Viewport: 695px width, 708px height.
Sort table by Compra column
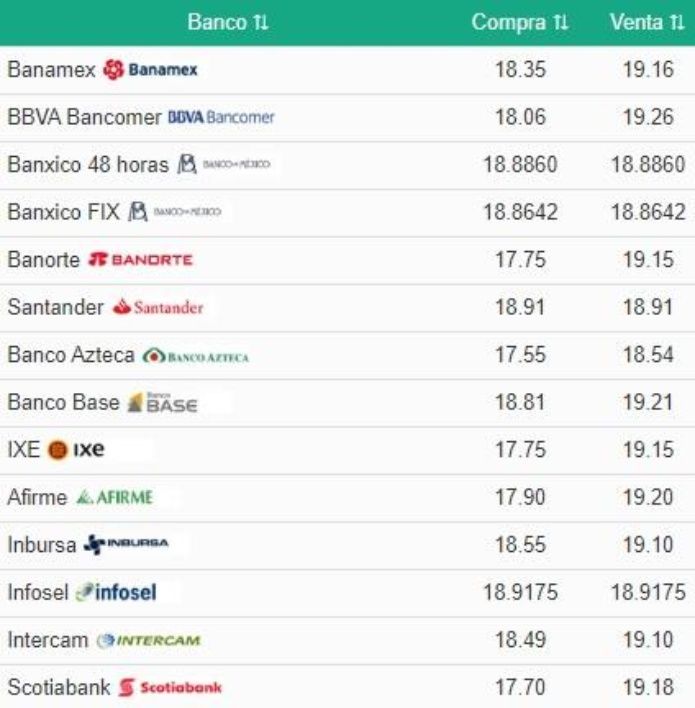pos(520,22)
